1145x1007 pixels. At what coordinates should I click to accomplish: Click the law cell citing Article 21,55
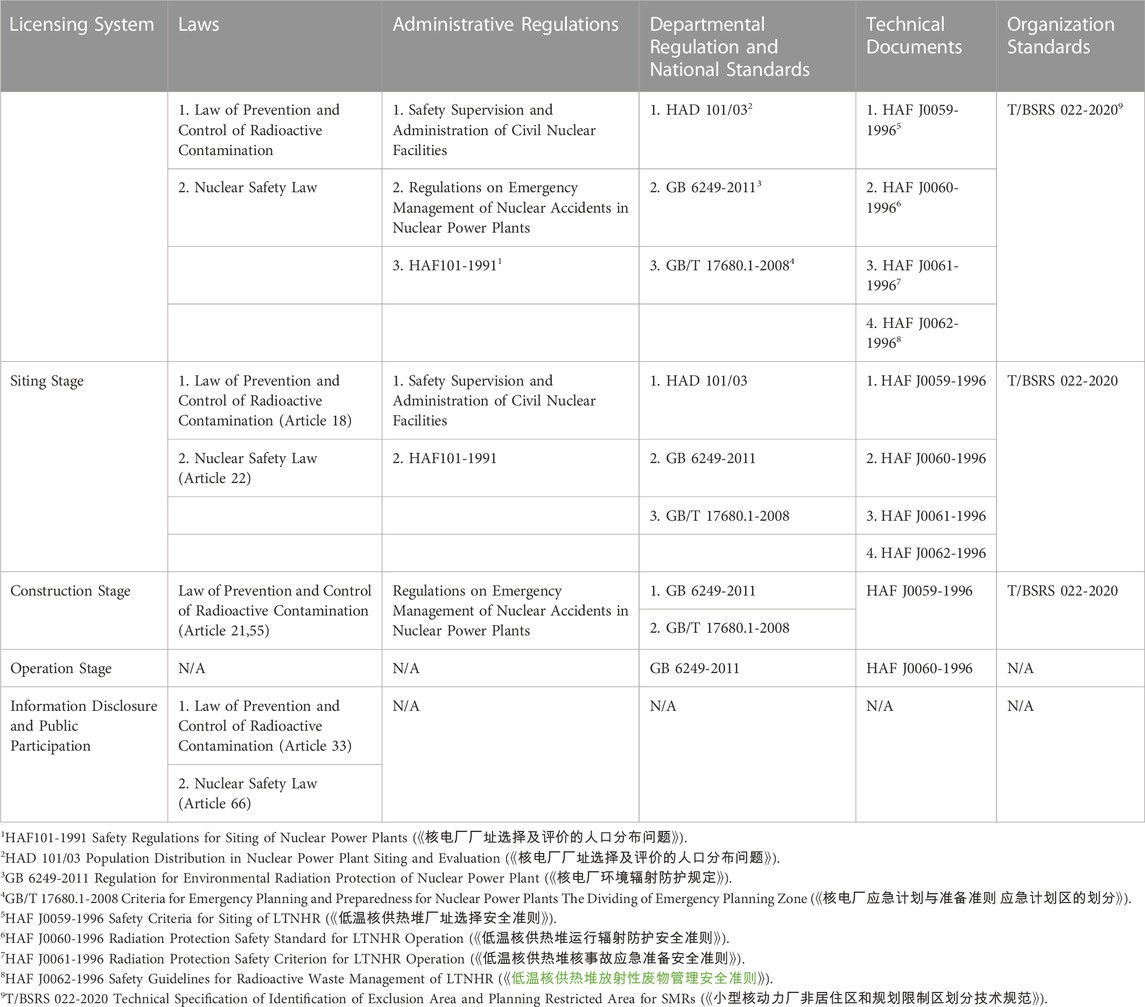(275, 610)
